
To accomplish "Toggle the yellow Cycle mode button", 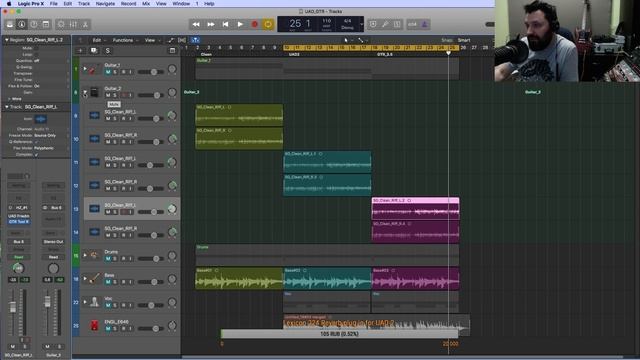I will pyautogui.click(x=268, y=24).
